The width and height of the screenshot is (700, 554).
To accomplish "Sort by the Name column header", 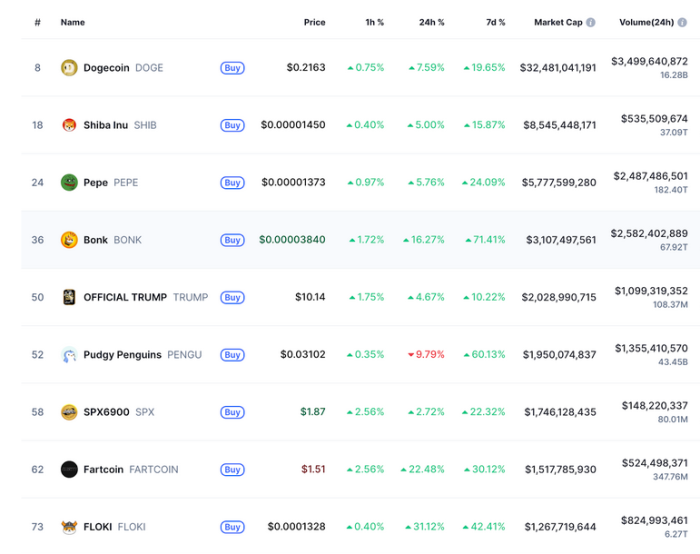I will (x=72, y=22).
